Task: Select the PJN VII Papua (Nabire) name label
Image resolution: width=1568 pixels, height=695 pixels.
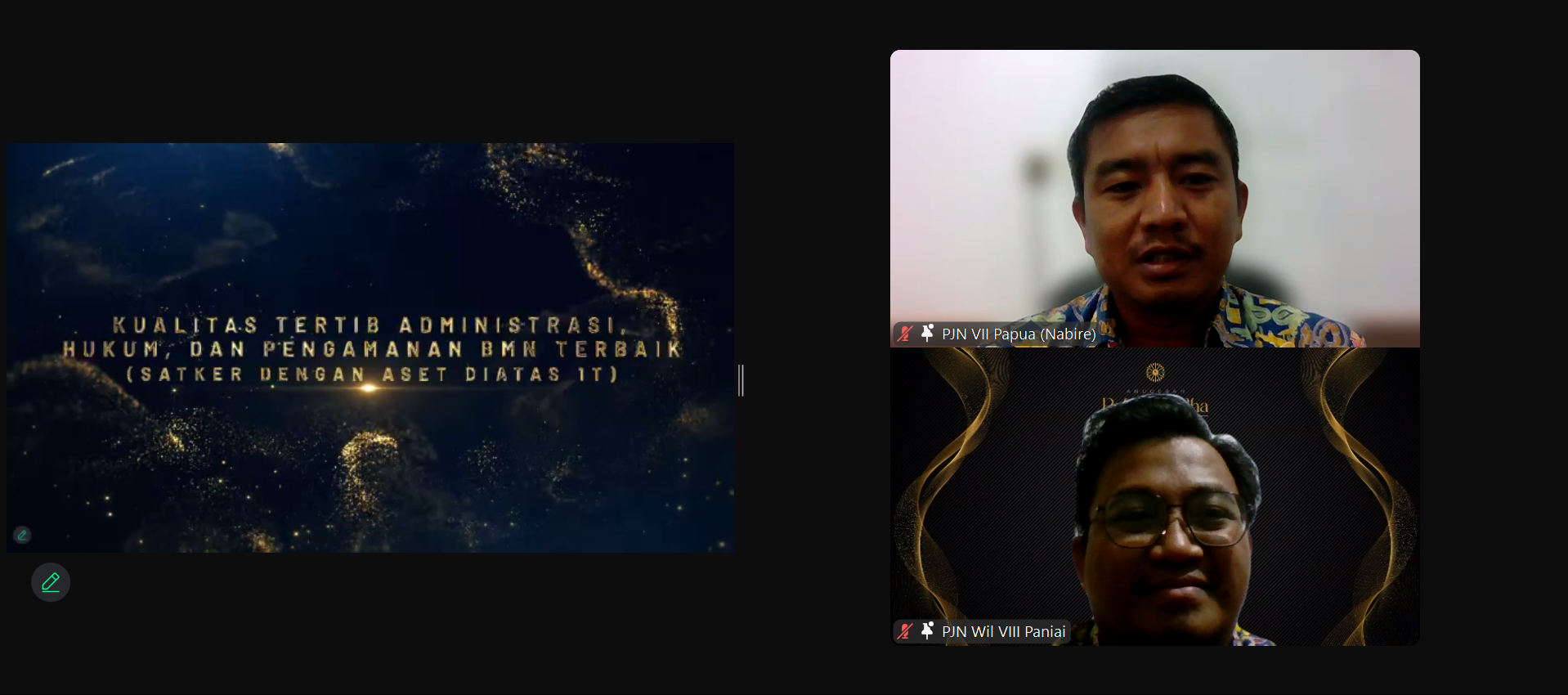Action: 1018,334
